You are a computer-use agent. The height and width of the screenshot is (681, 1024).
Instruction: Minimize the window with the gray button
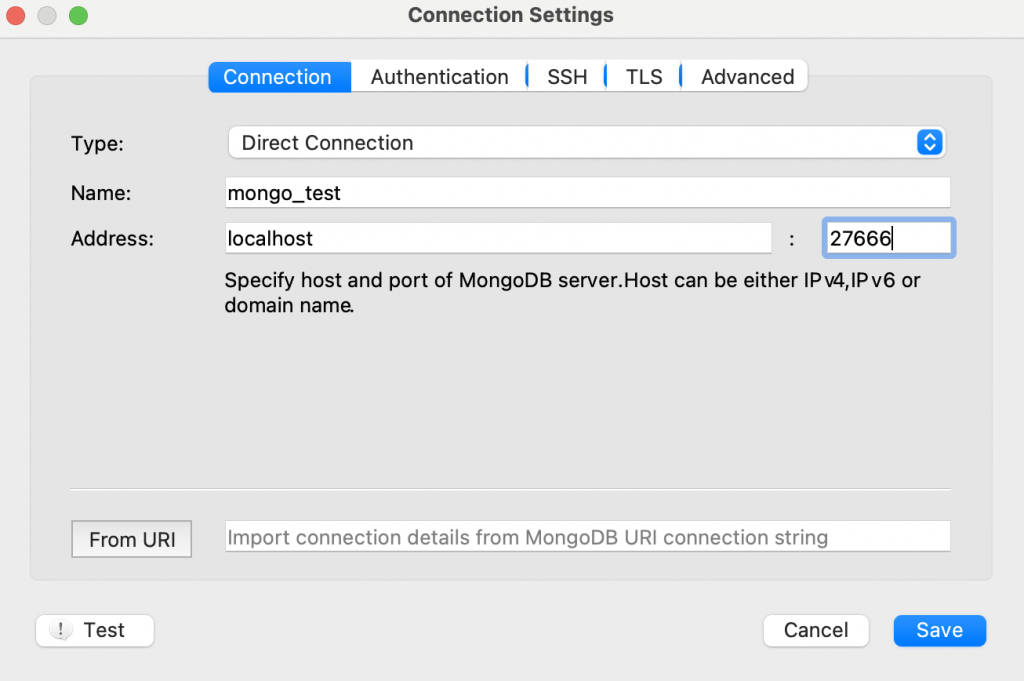click(x=47, y=16)
